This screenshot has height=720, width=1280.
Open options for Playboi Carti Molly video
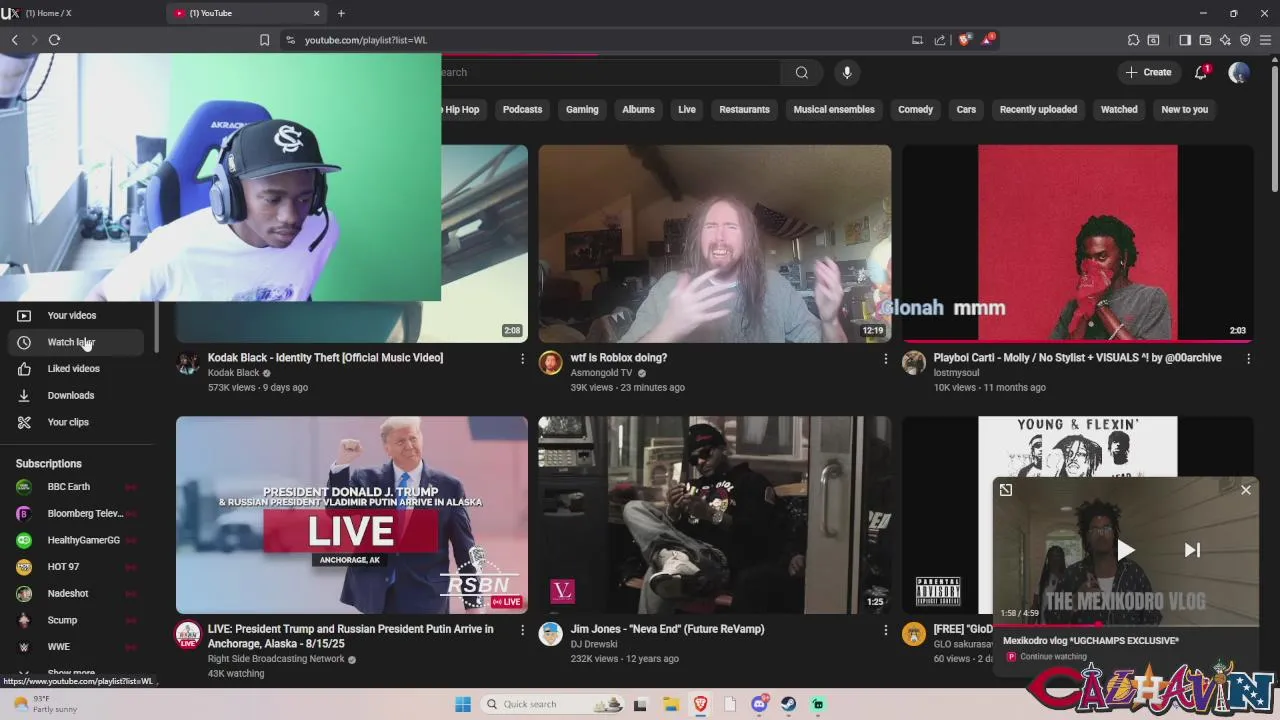click(x=1248, y=358)
